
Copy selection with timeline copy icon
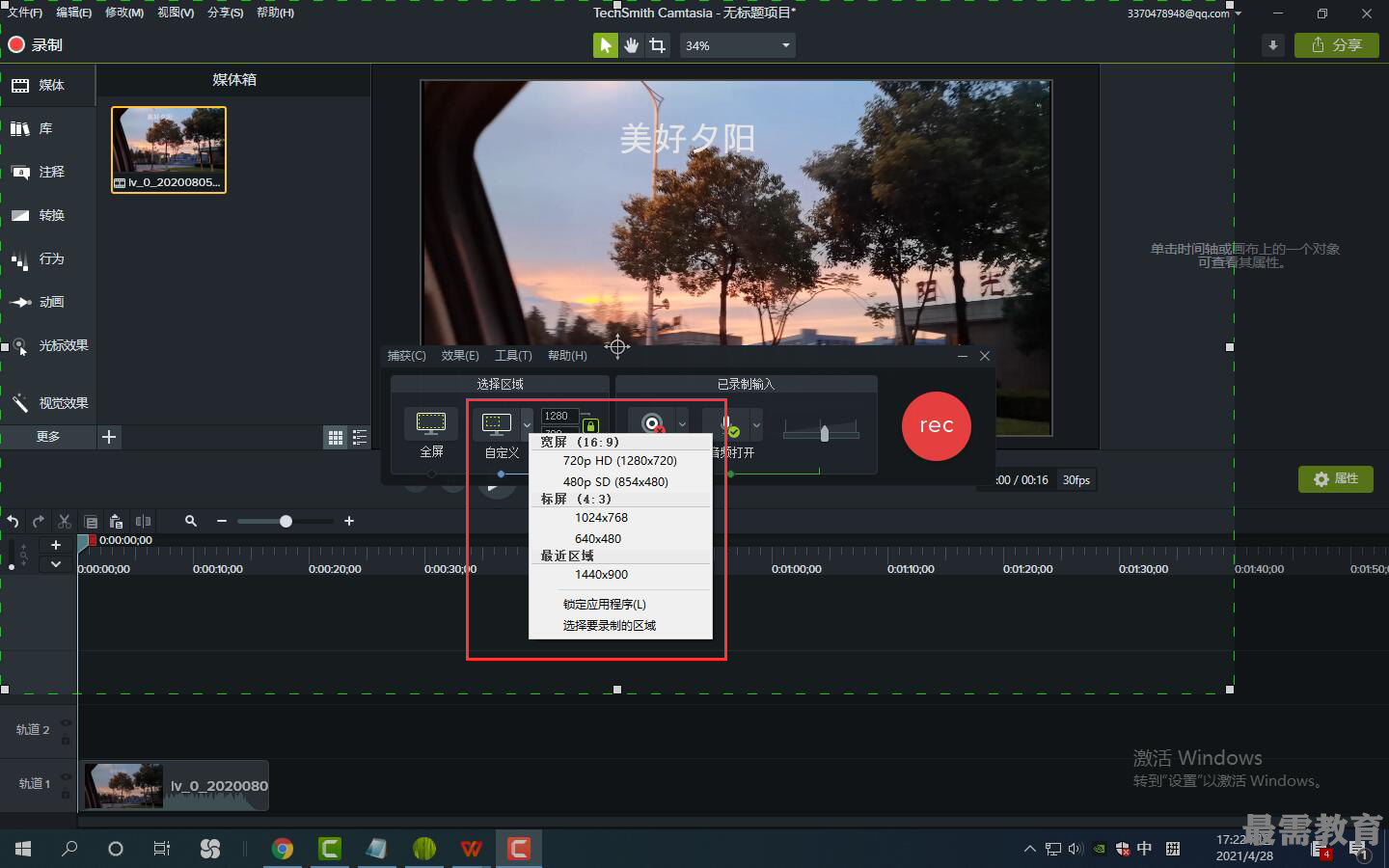[x=91, y=522]
